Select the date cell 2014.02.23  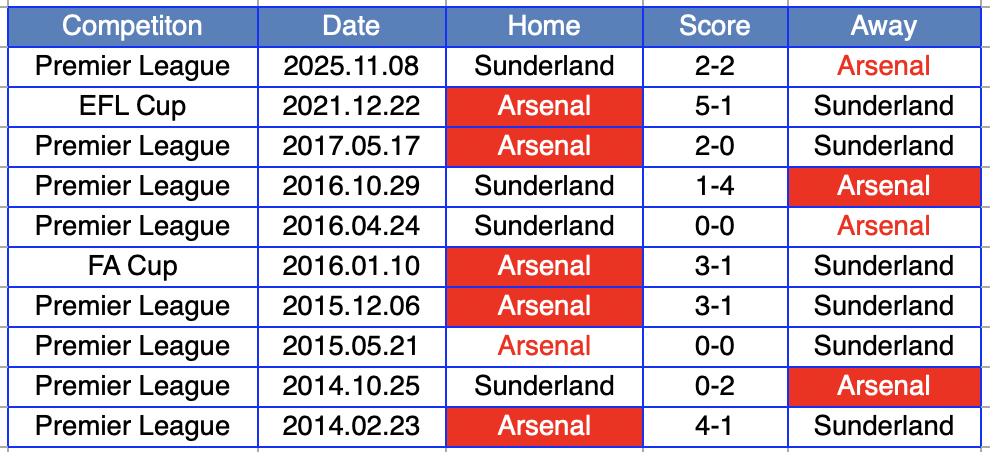351,426
